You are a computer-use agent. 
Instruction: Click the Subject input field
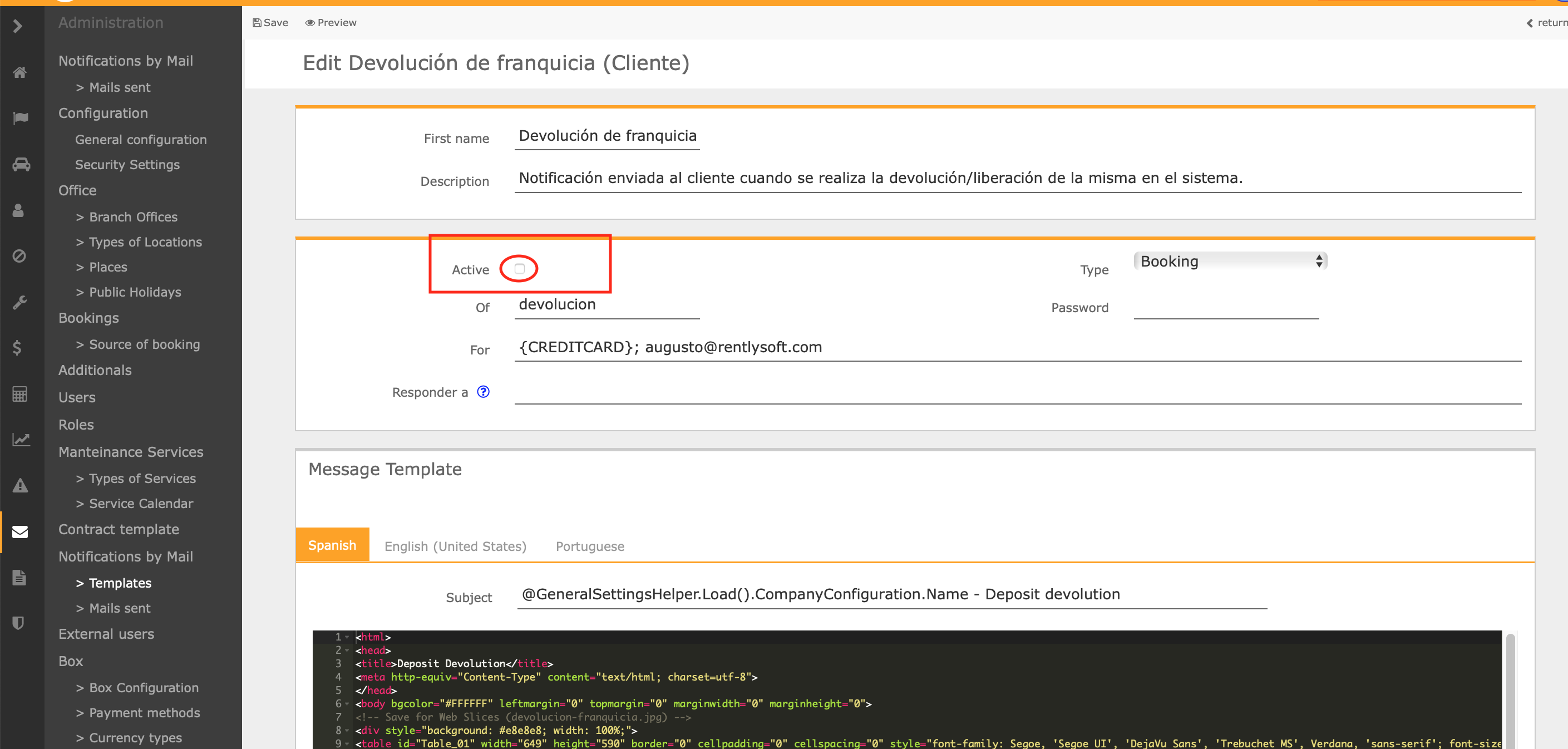click(x=892, y=595)
